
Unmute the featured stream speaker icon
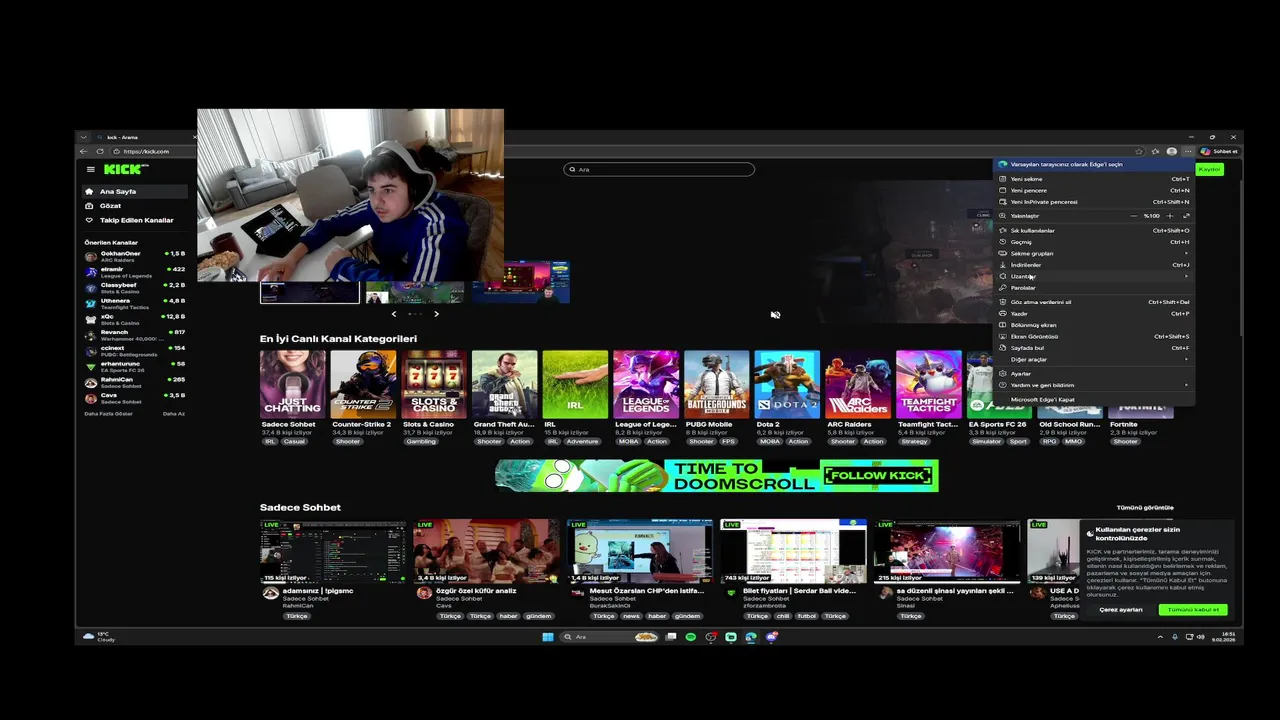click(x=775, y=314)
